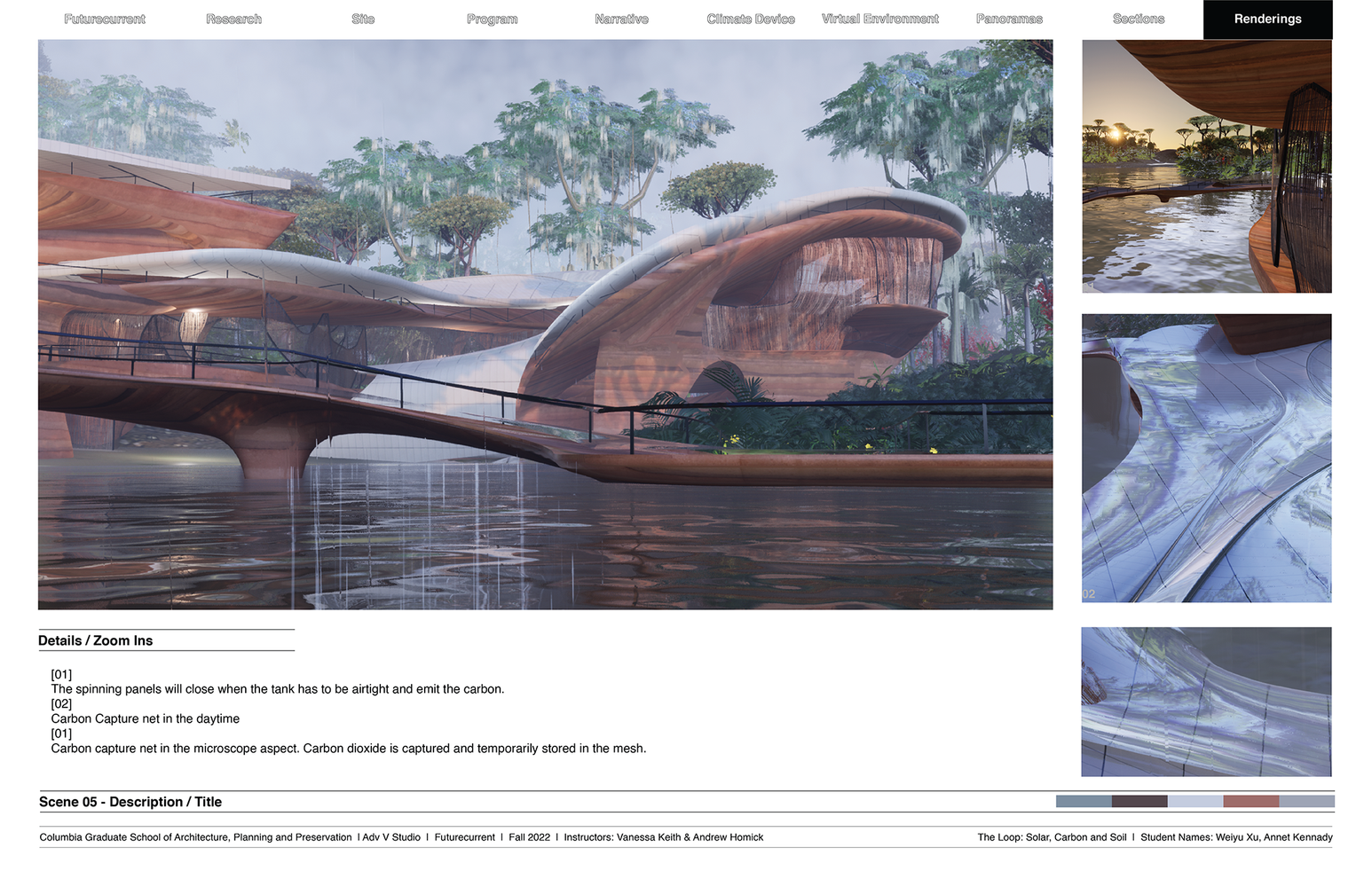The image size is (1372, 887).
Task: Pick the terracotta red palette swatch
Action: (x=1250, y=801)
